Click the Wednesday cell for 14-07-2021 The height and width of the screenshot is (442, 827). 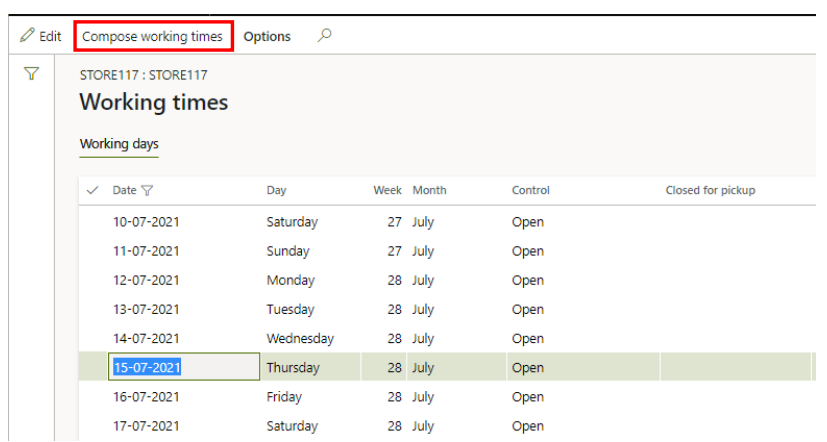pyautogui.click(x=300, y=339)
